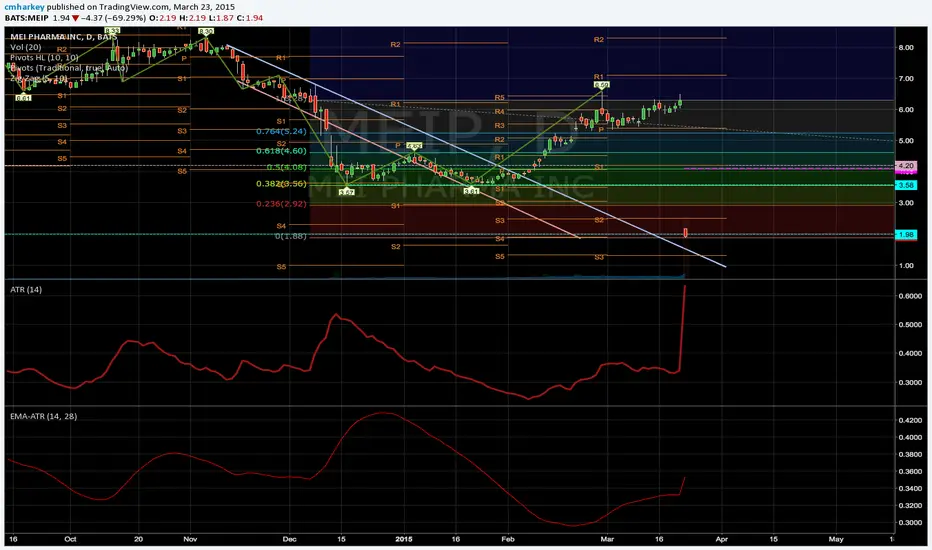Click the 0.764(5.24) Fibonacci level label

click(281, 131)
